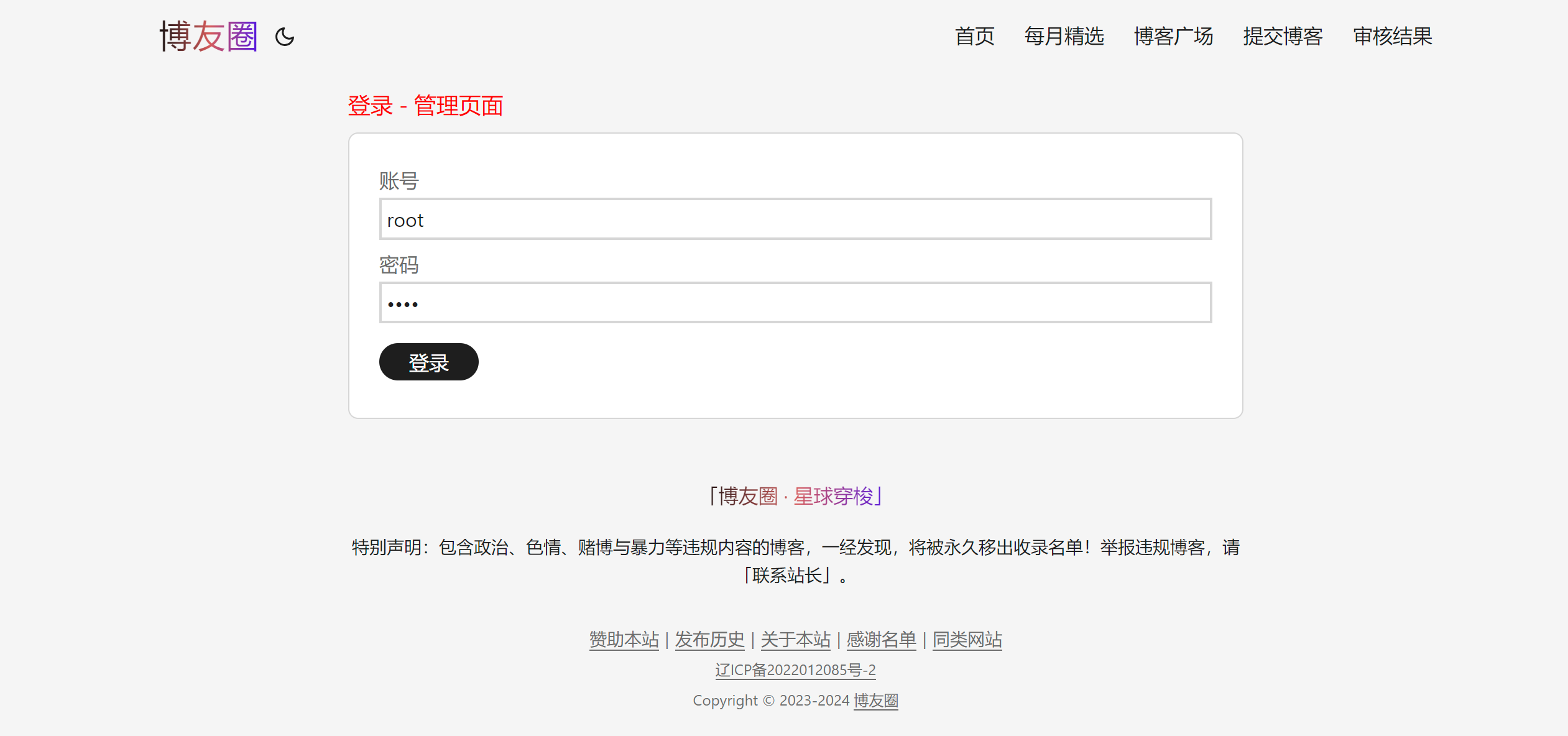This screenshot has width=1568, height=736.
Task: Click the 辽ICP备 registration number link
Action: (795, 670)
